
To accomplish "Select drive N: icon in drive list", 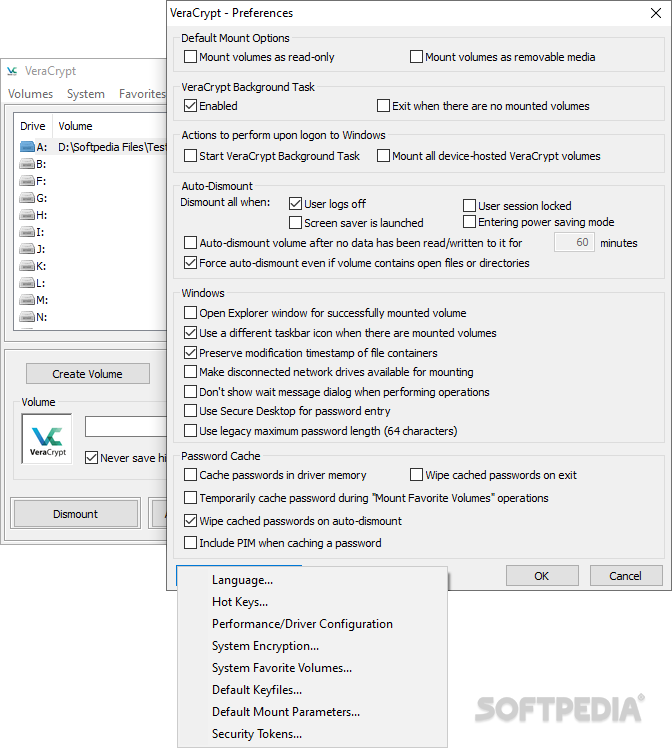I will tap(27, 317).
